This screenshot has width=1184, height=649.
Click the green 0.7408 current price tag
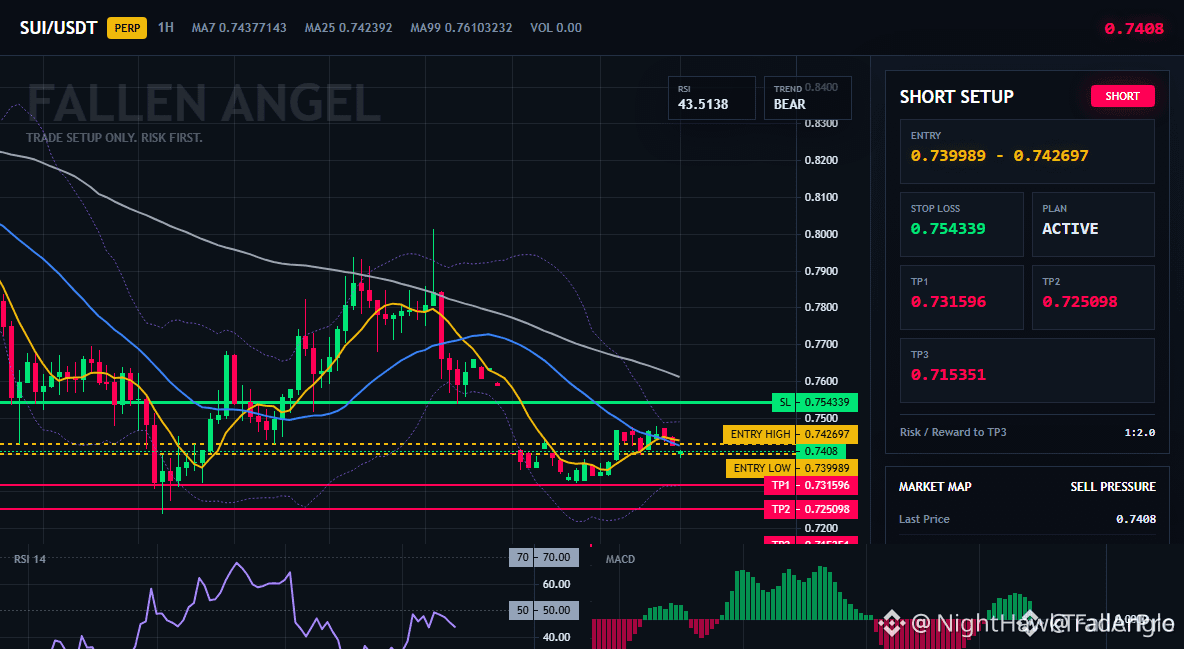click(821, 451)
